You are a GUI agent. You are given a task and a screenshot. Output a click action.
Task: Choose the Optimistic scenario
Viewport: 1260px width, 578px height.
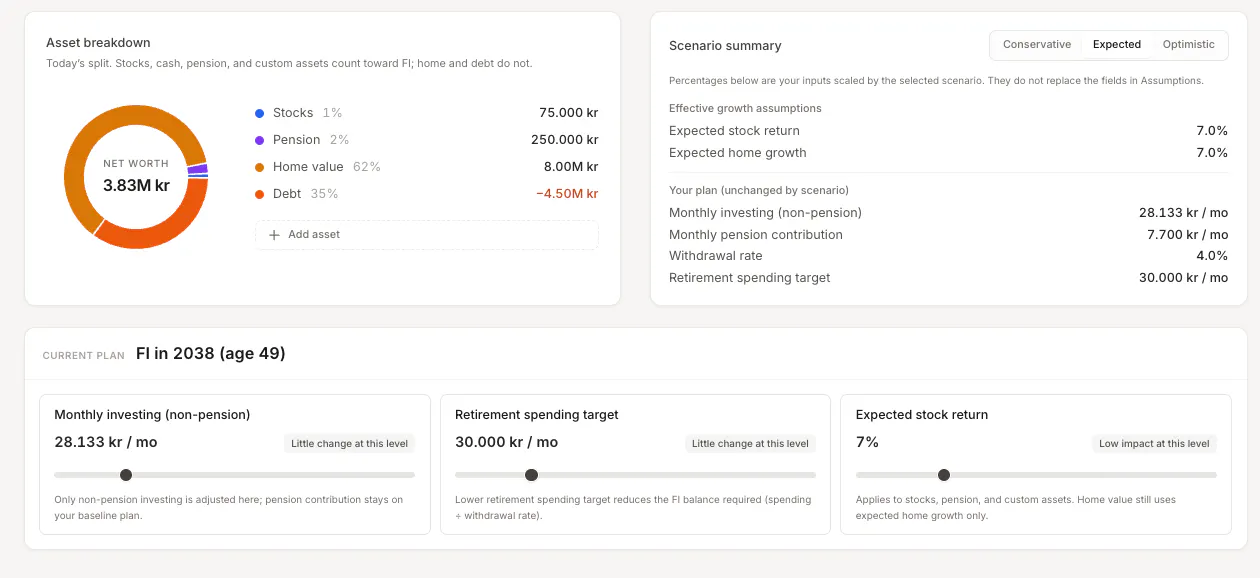[1188, 45]
